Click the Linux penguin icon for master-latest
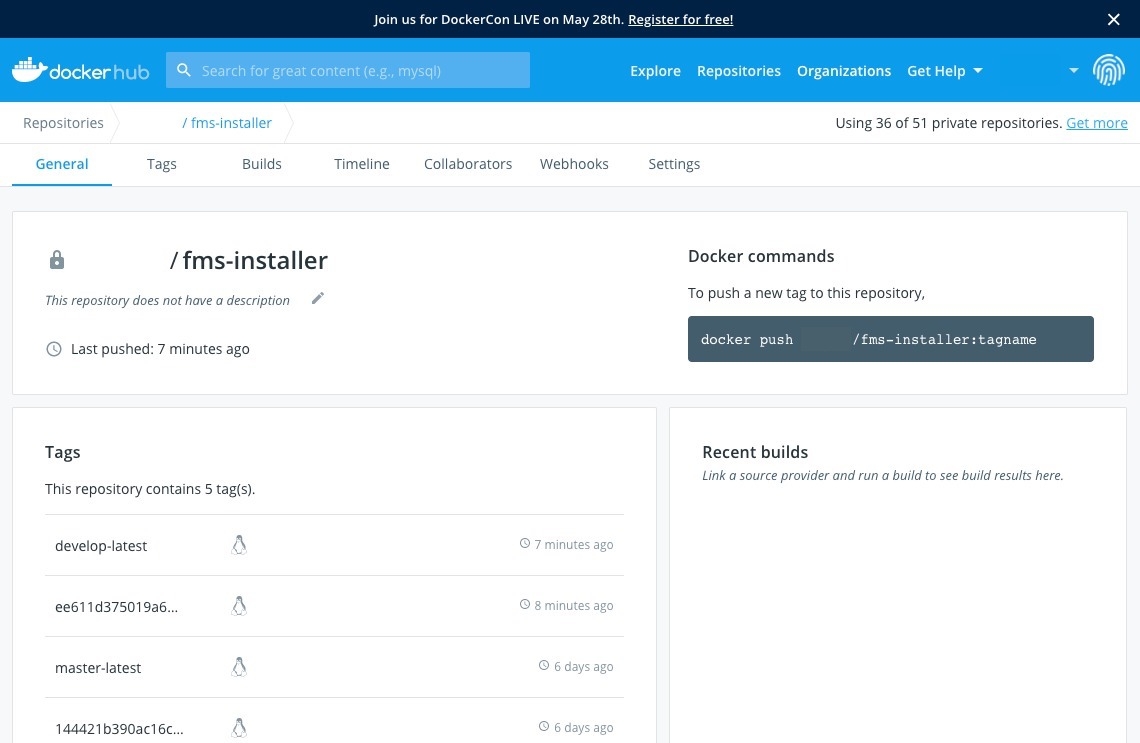The height and width of the screenshot is (743, 1140). [x=239, y=667]
